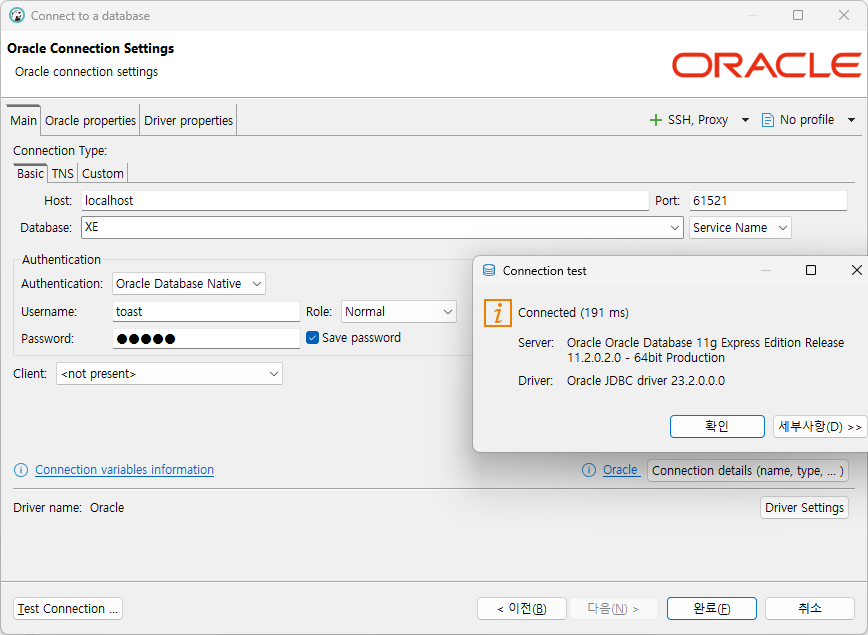Viewport: 868px width, 635px height.
Task: Click the database icon in Connection test title
Action: 489,271
